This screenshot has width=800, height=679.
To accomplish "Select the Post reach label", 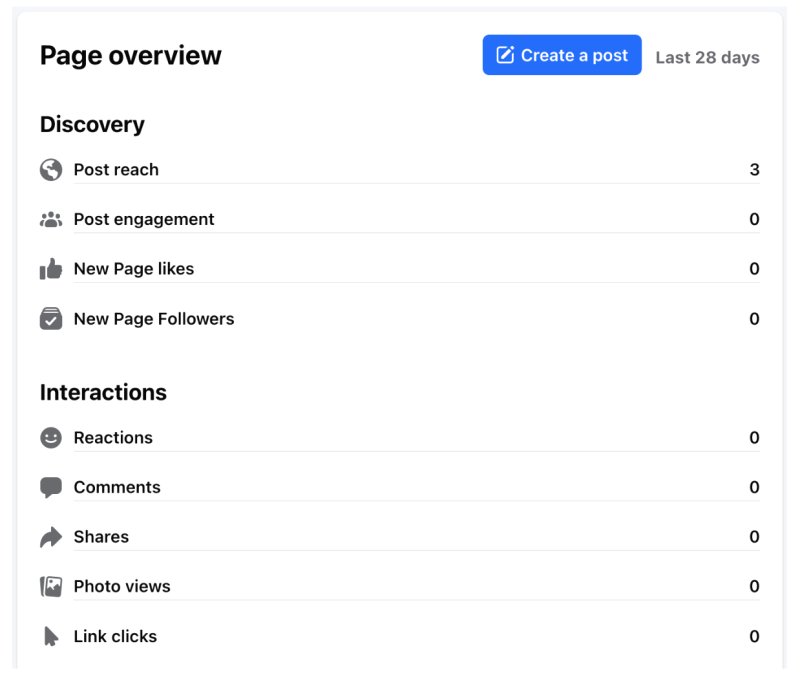I will 116,170.
